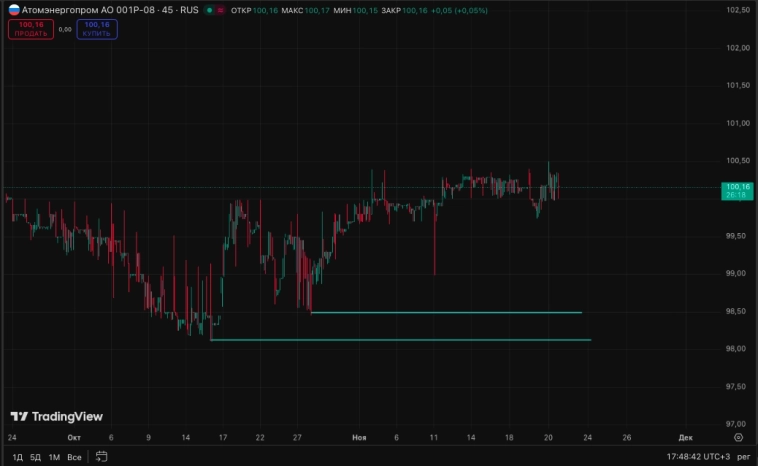Select the 1Д time range
Screen dimensions: 758x466
pos(17,457)
